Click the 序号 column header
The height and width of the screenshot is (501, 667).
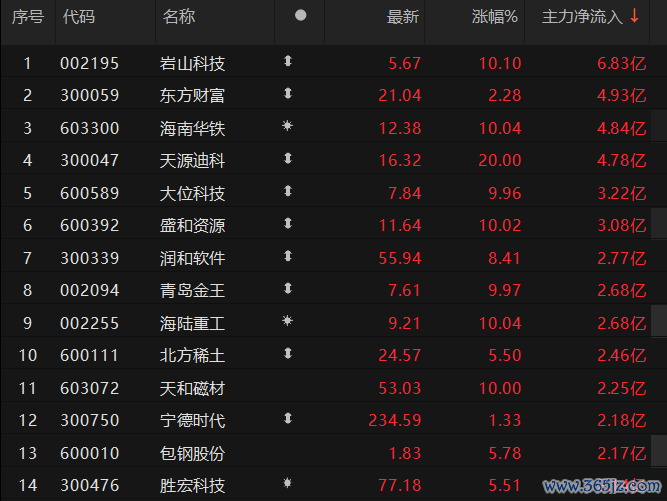pos(27,17)
